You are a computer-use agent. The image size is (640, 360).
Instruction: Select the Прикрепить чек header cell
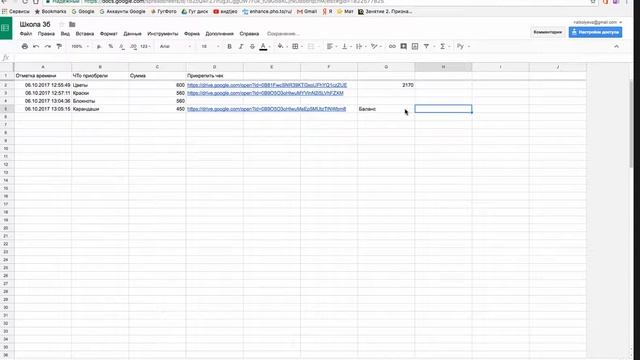pyautogui.click(x=214, y=76)
